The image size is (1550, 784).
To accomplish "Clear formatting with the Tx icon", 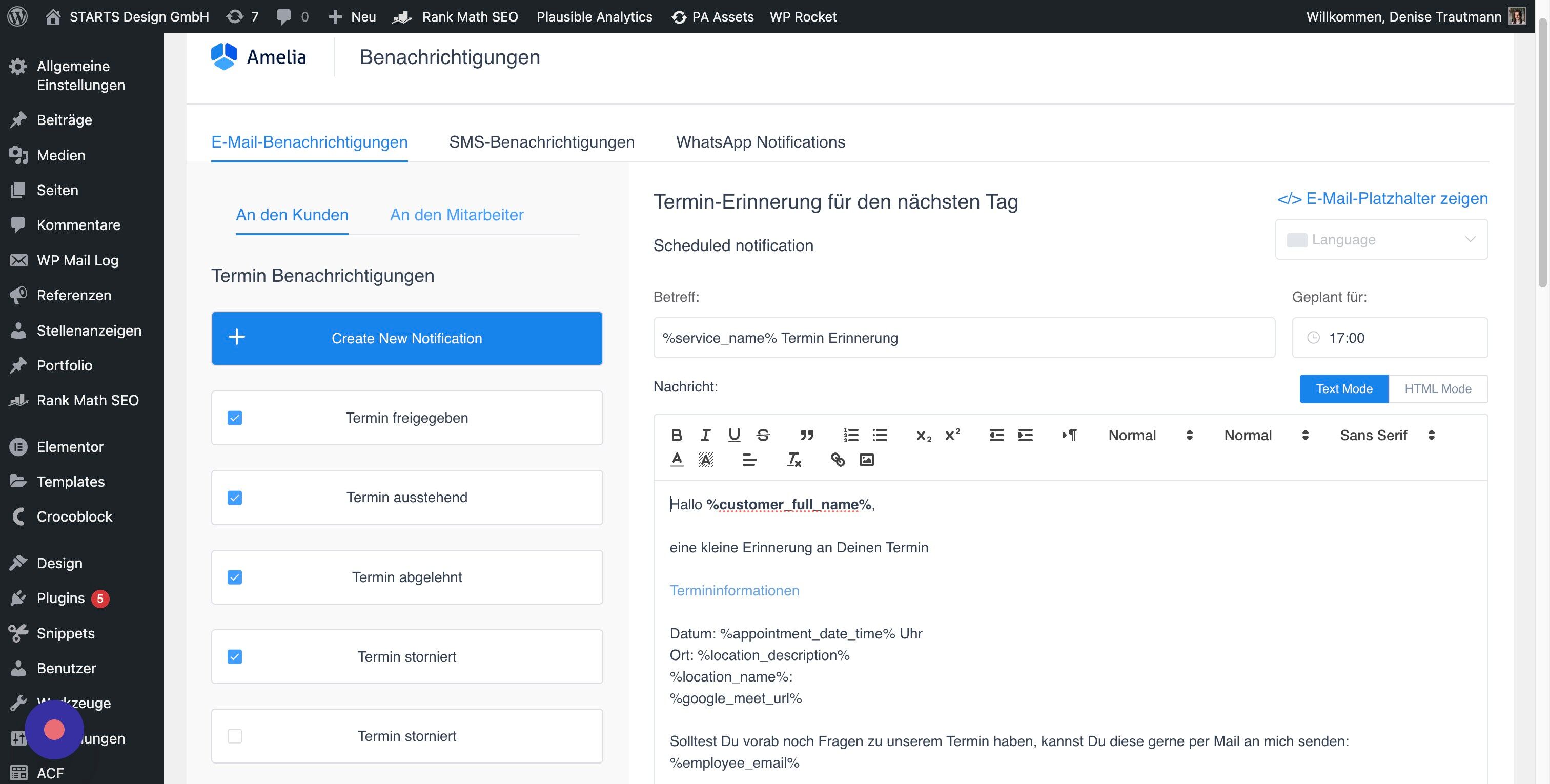I will tap(793, 460).
